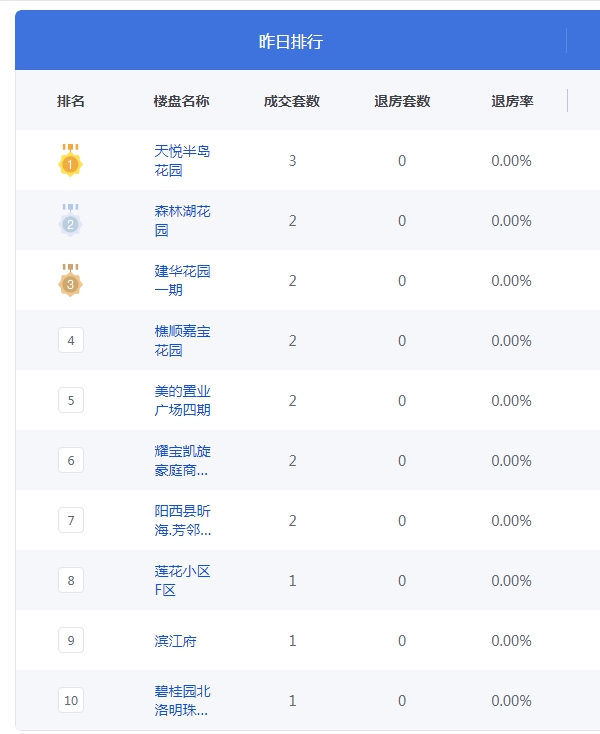Click 成交套数 value 1 for 滨江府
Viewport: 600px width, 734px height.
pyautogui.click(x=293, y=640)
